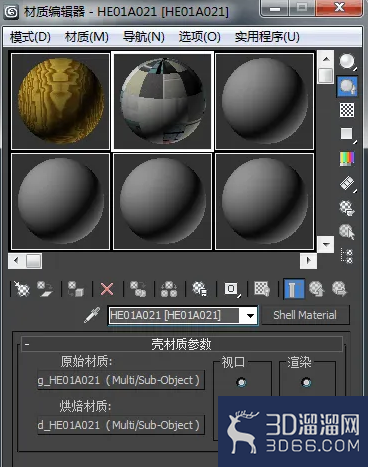Toggle Show Shaded Material in Viewport
368x467 pixels.
click(x=262, y=289)
